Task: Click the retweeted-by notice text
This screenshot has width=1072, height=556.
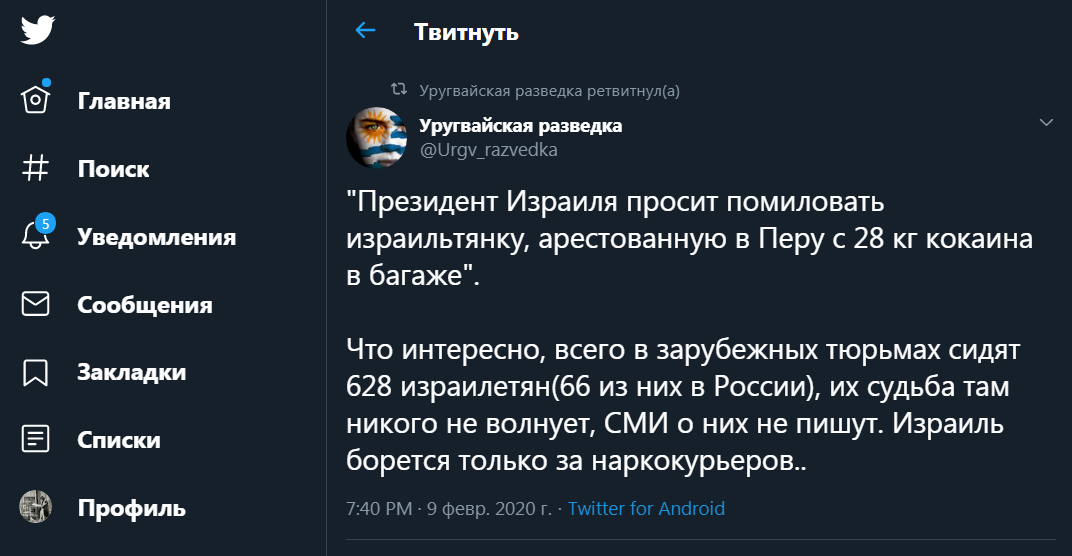Action: [x=550, y=91]
